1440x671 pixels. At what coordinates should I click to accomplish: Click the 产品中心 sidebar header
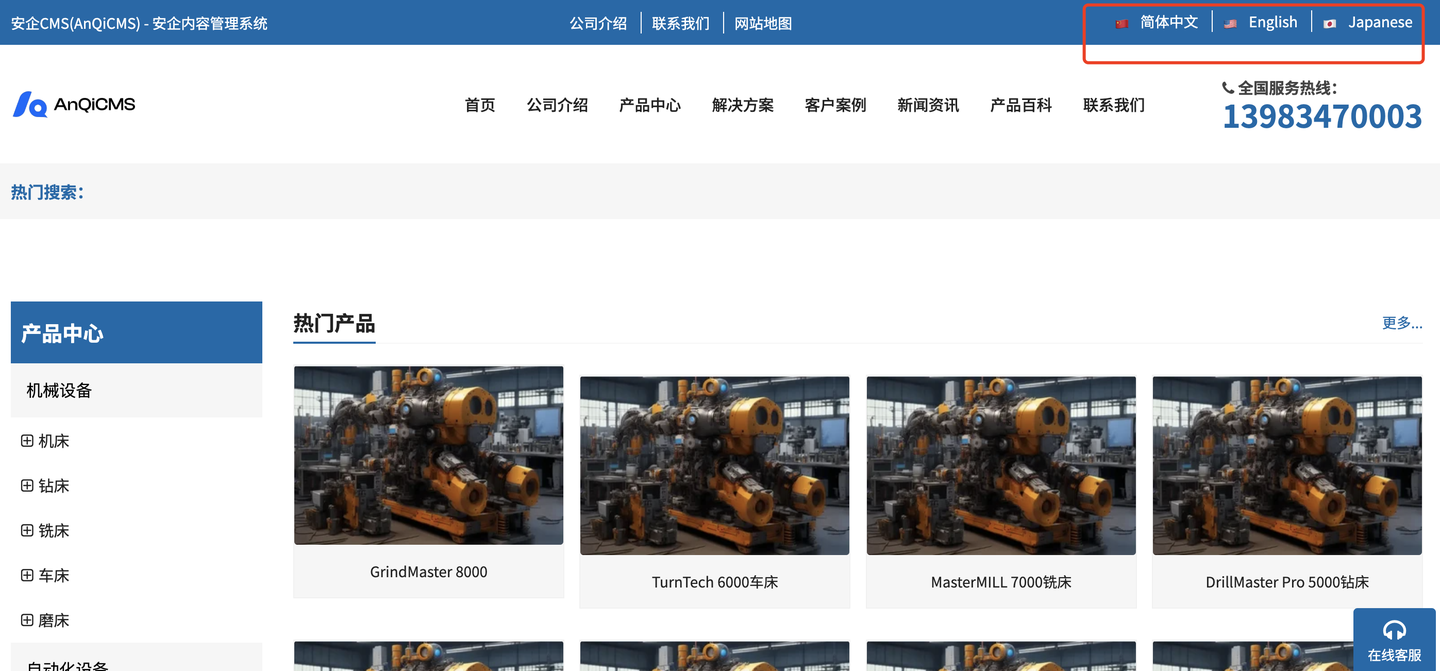click(x=136, y=333)
